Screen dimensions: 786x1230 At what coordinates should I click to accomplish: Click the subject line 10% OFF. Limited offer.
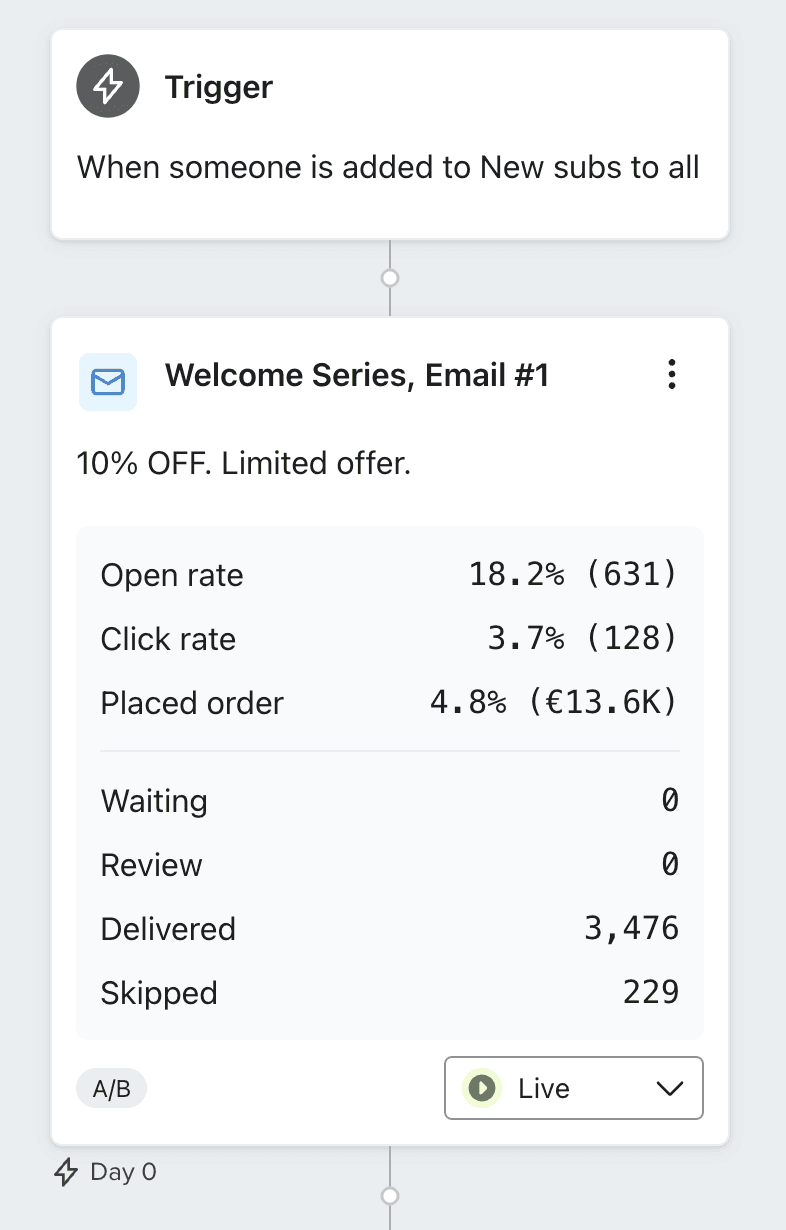(244, 463)
